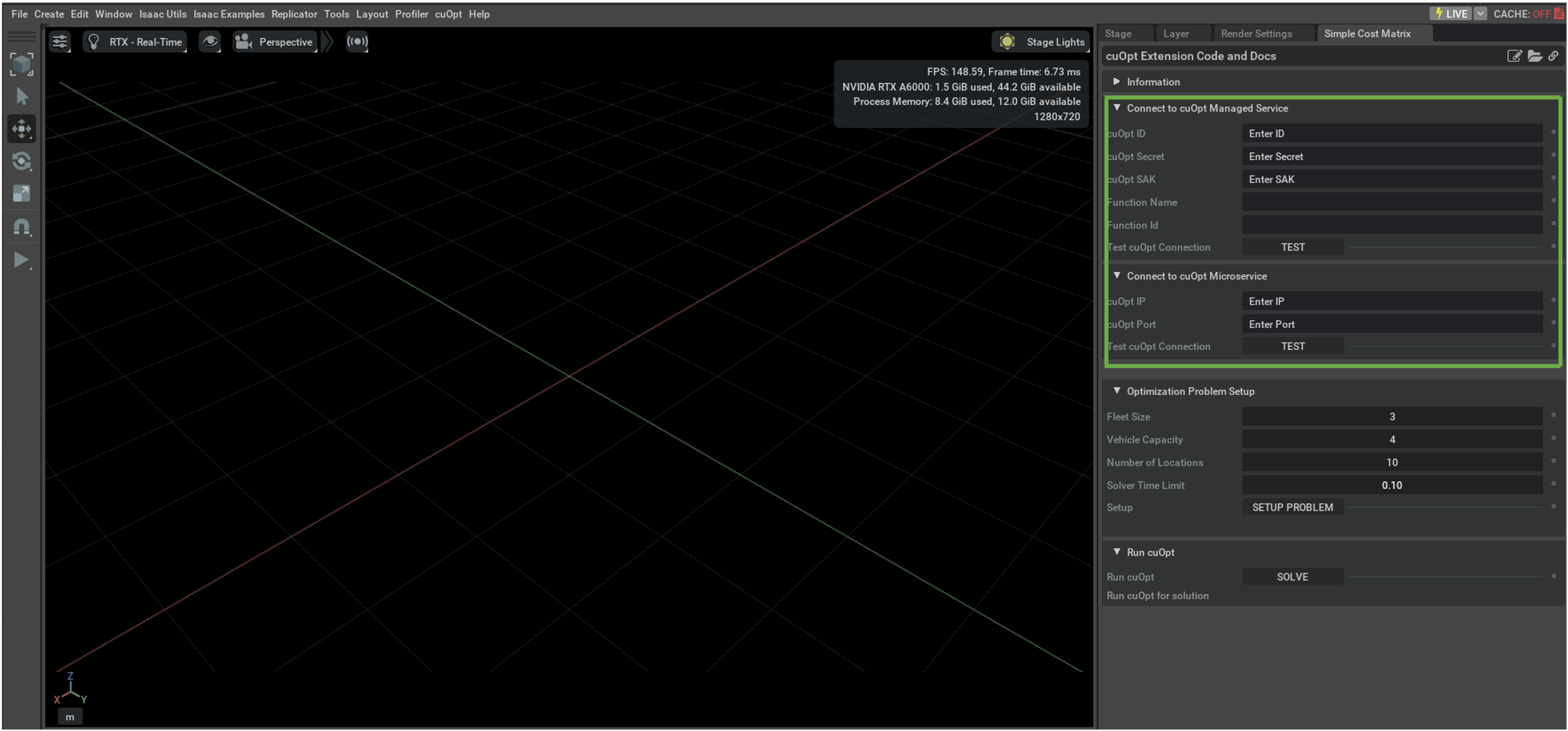Click the SOLVE button
The image size is (1568, 731).
(x=1293, y=576)
